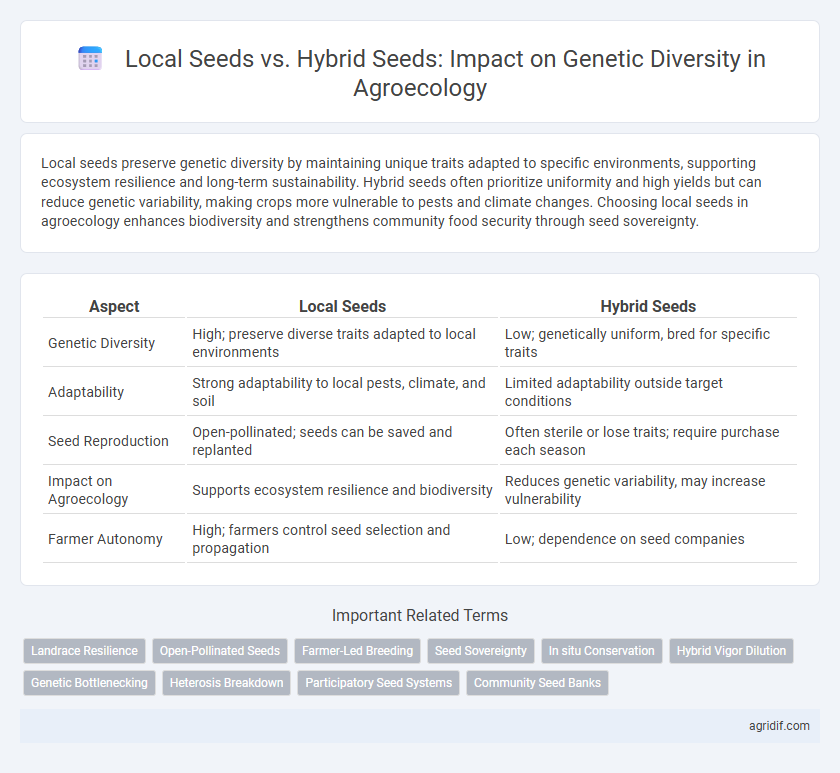Select the Hybrid Vigor Dilution tag
Viewport: 840px width, 773px height.
click(731, 650)
